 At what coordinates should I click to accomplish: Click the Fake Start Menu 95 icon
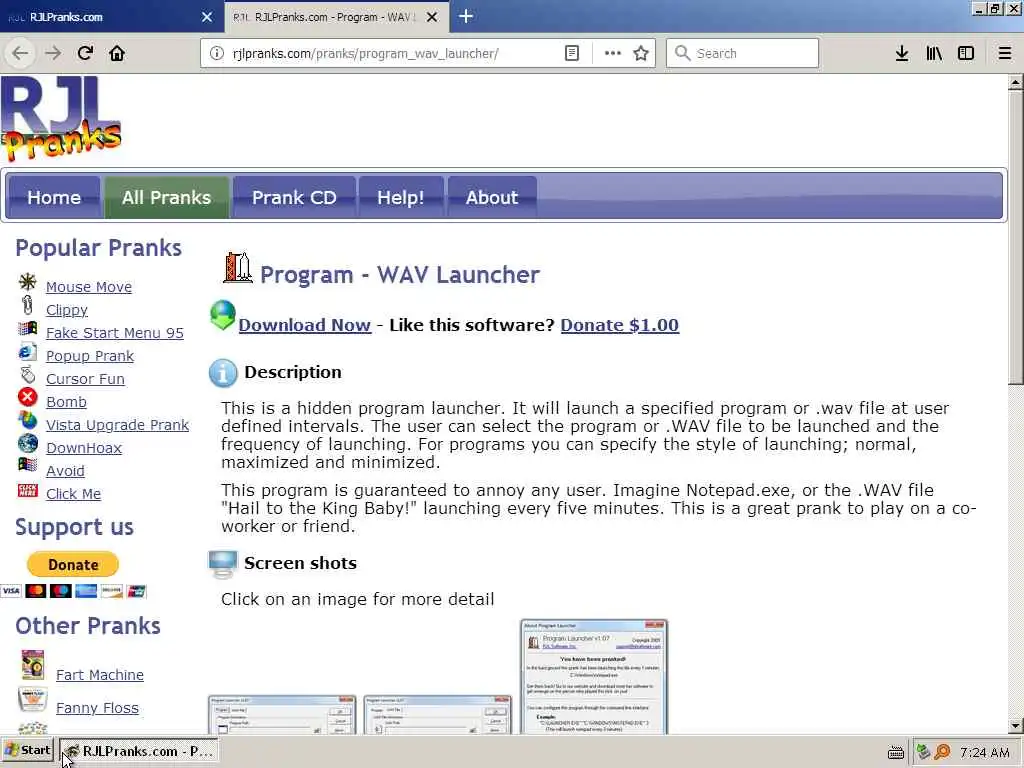click(x=27, y=328)
